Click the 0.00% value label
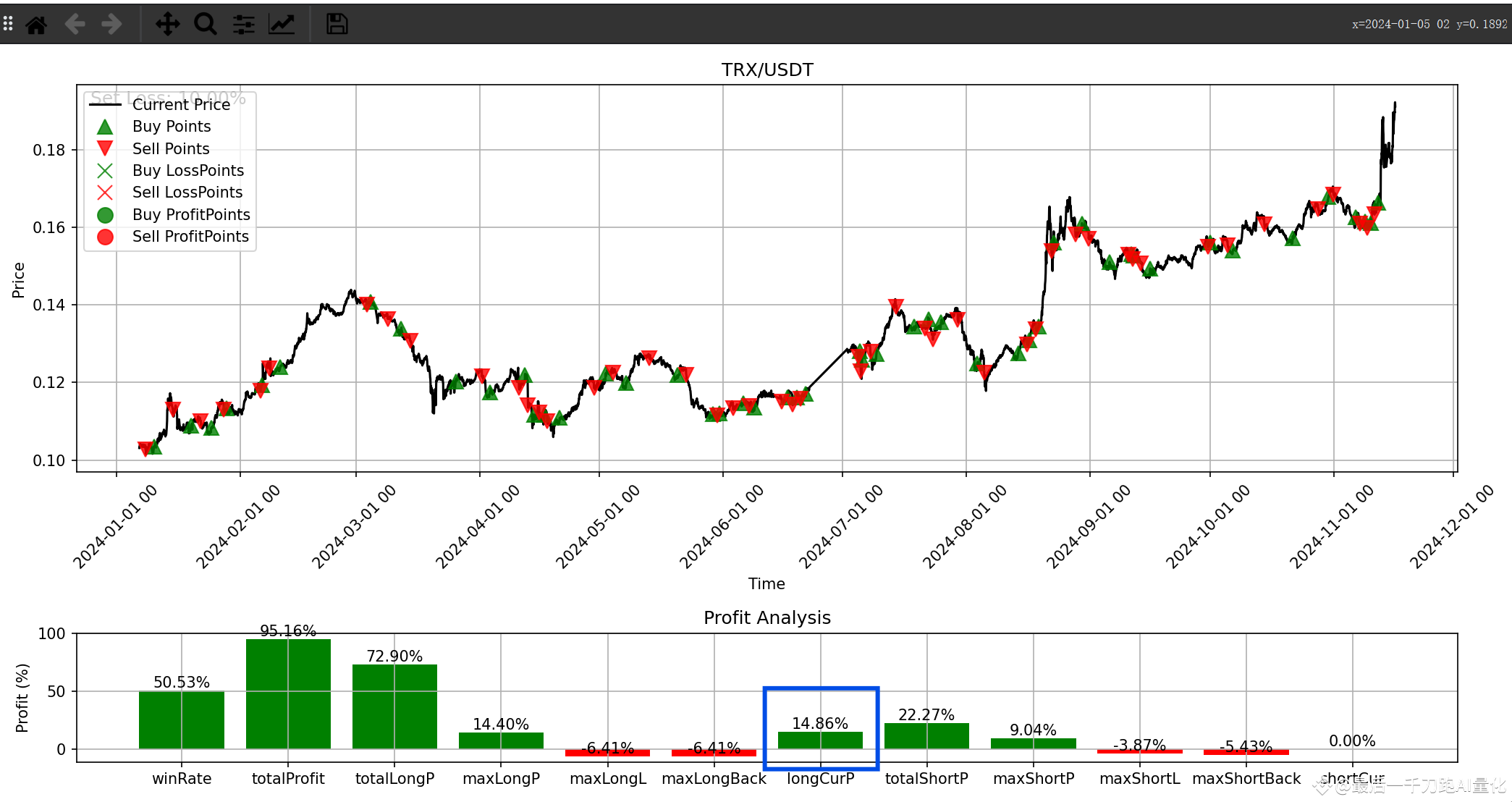 (1352, 740)
